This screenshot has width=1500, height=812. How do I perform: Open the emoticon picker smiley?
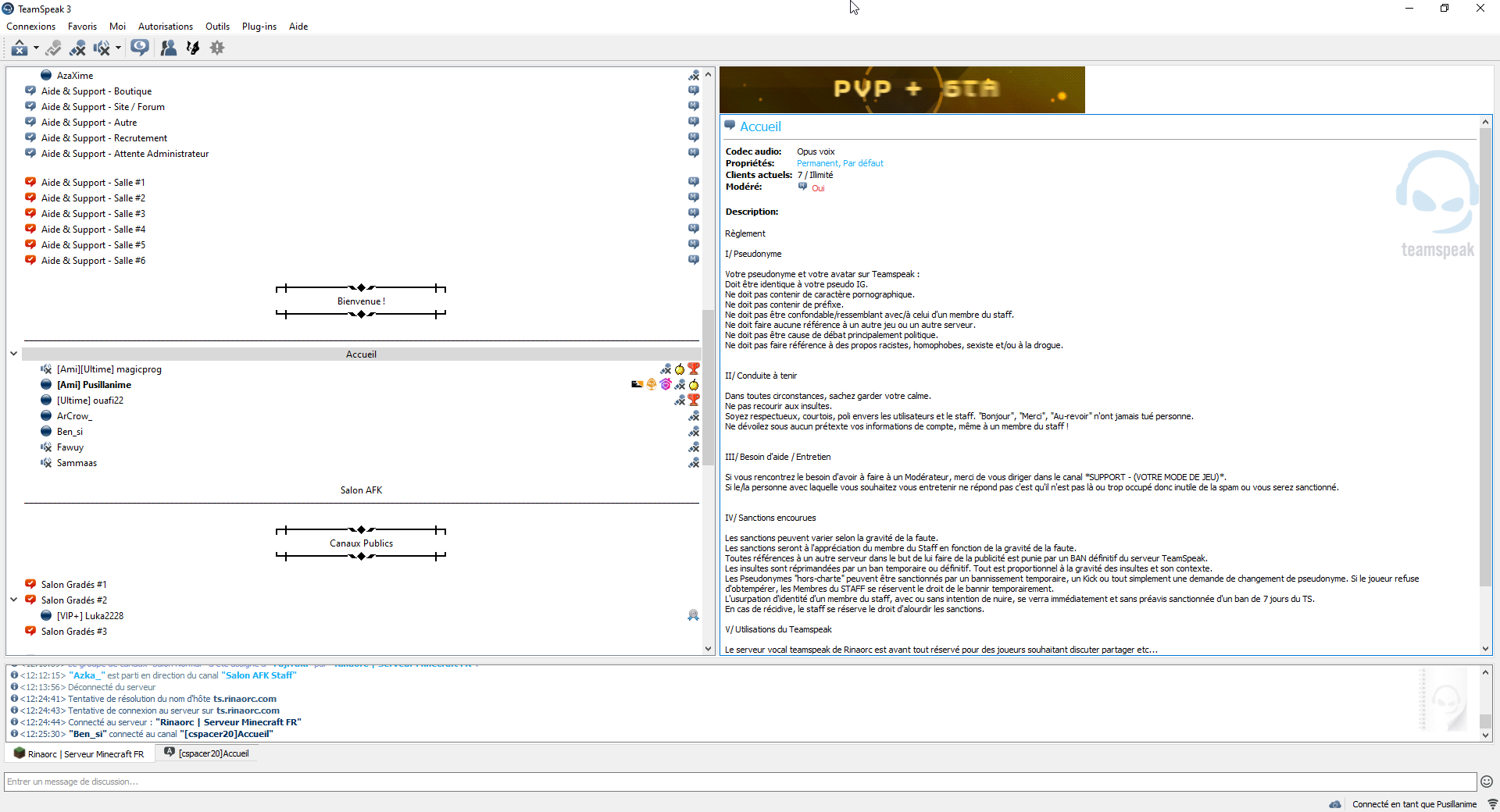click(x=1487, y=782)
